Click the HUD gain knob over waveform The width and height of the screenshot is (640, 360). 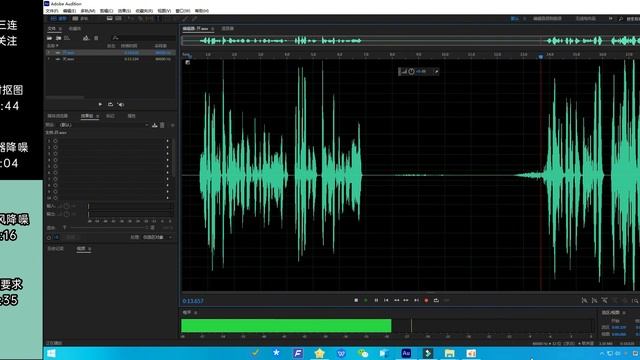[x=411, y=71]
